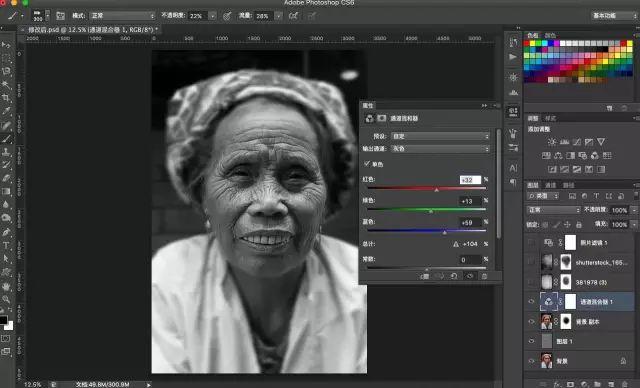The image size is (640, 388).
Task: Hide the 背景 background layer
Action: pyautogui.click(x=531, y=361)
